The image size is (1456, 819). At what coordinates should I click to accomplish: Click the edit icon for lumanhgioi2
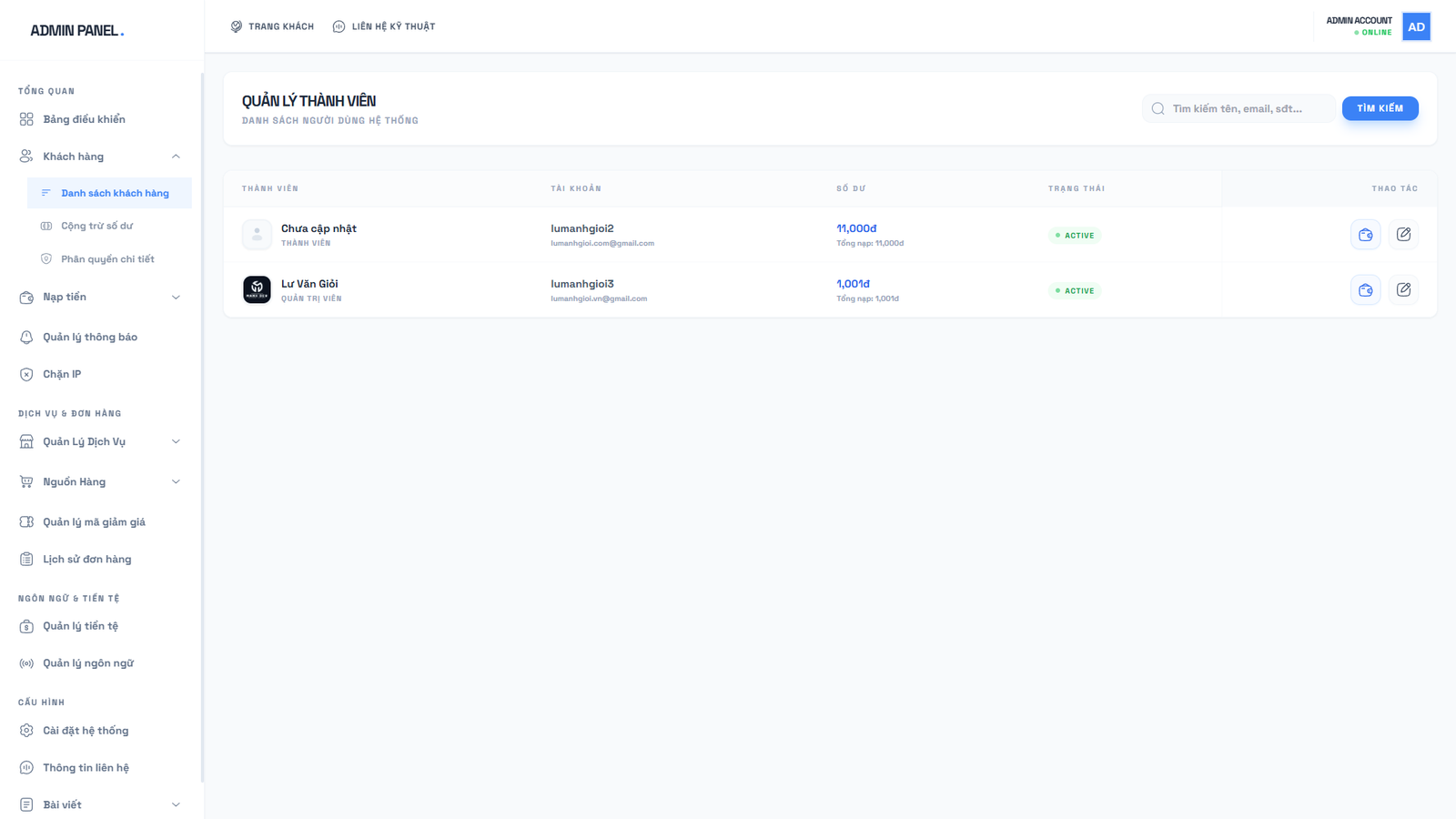click(x=1403, y=235)
